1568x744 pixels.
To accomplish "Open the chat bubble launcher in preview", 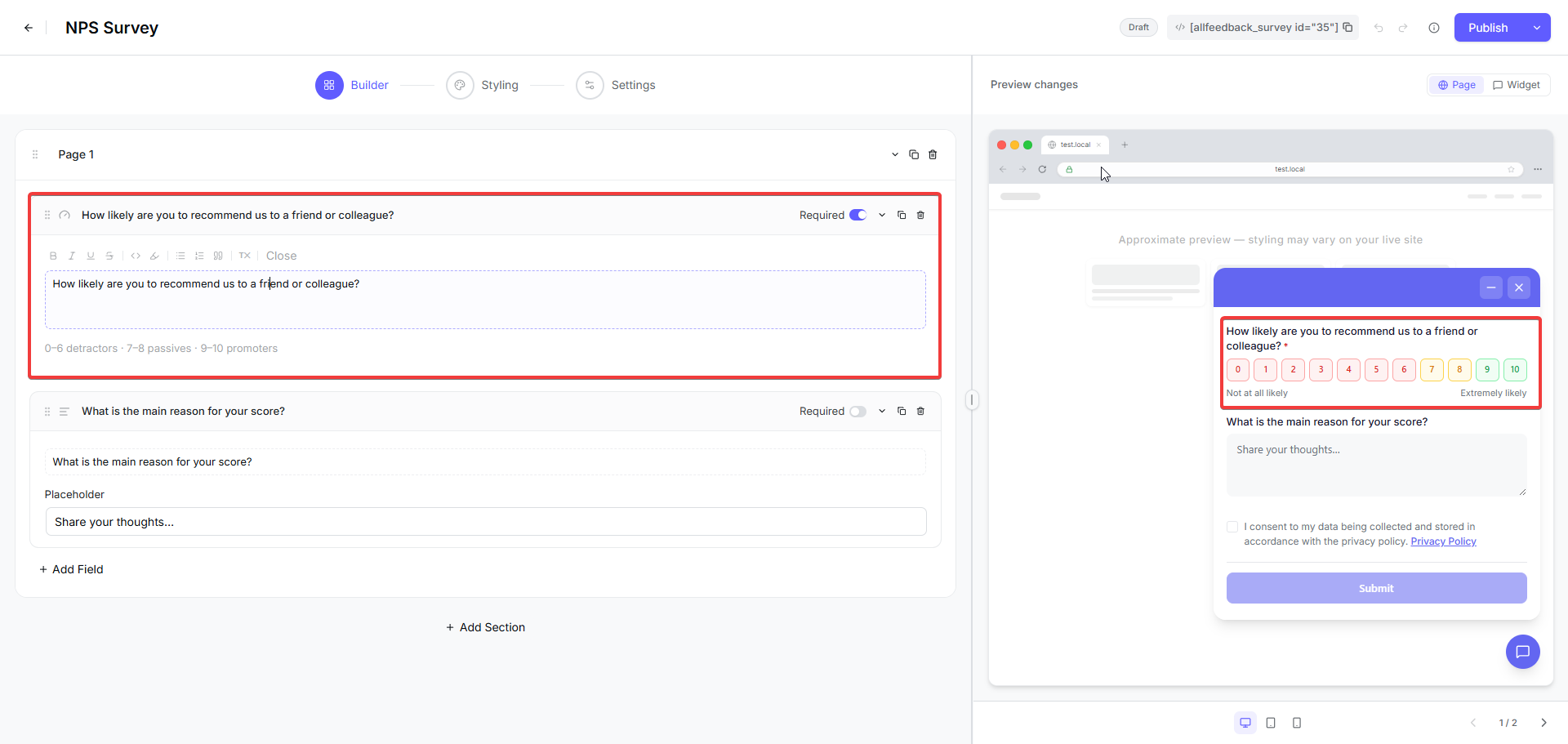I will coord(1523,652).
